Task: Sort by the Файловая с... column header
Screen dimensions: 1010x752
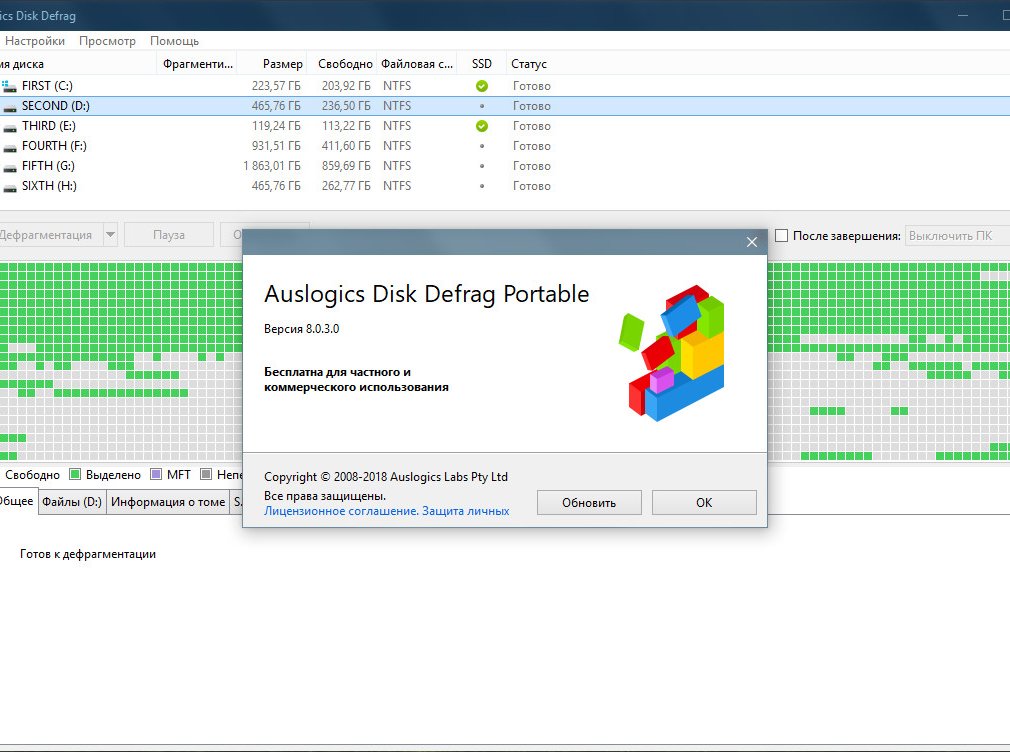Action: [x=417, y=64]
